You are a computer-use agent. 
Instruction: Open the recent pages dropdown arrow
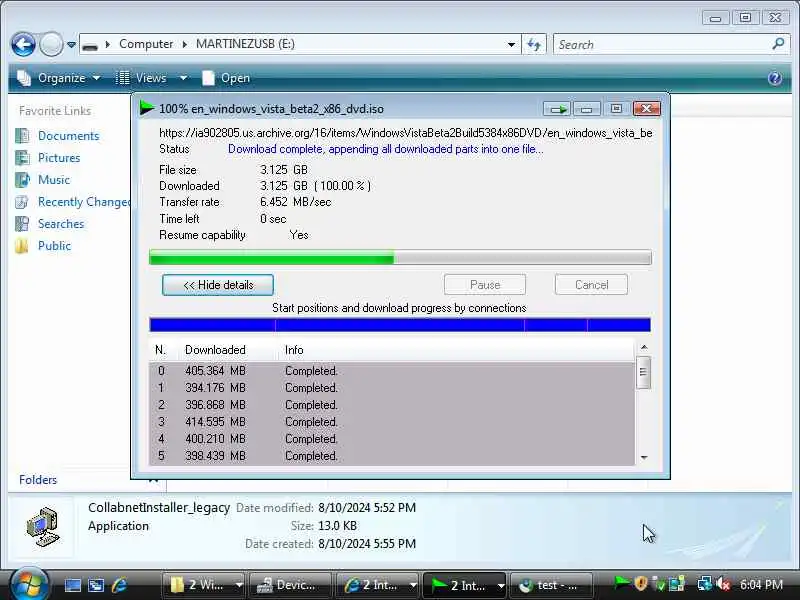[71, 45]
